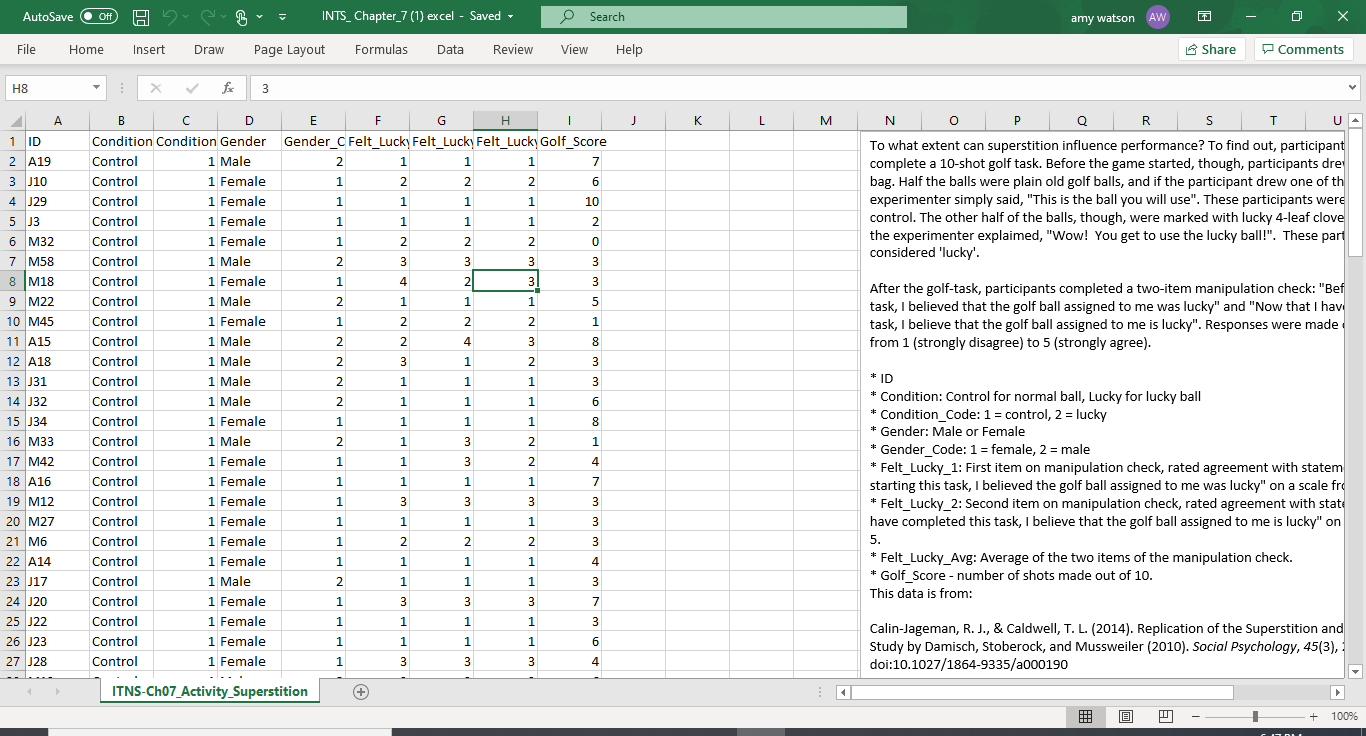The height and width of the screenshot is (736, 1366).
Task: Open the Help tab
Action: coord(629,49)
